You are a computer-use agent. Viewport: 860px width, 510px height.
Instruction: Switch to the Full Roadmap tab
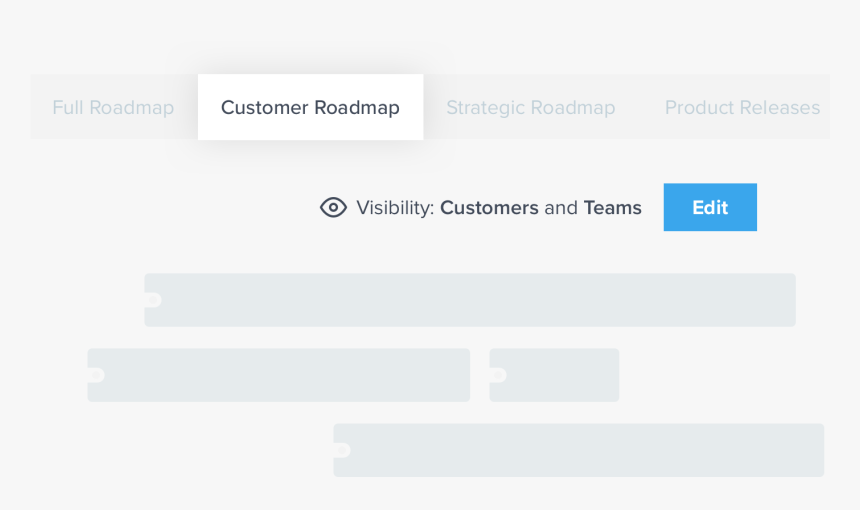113,107
